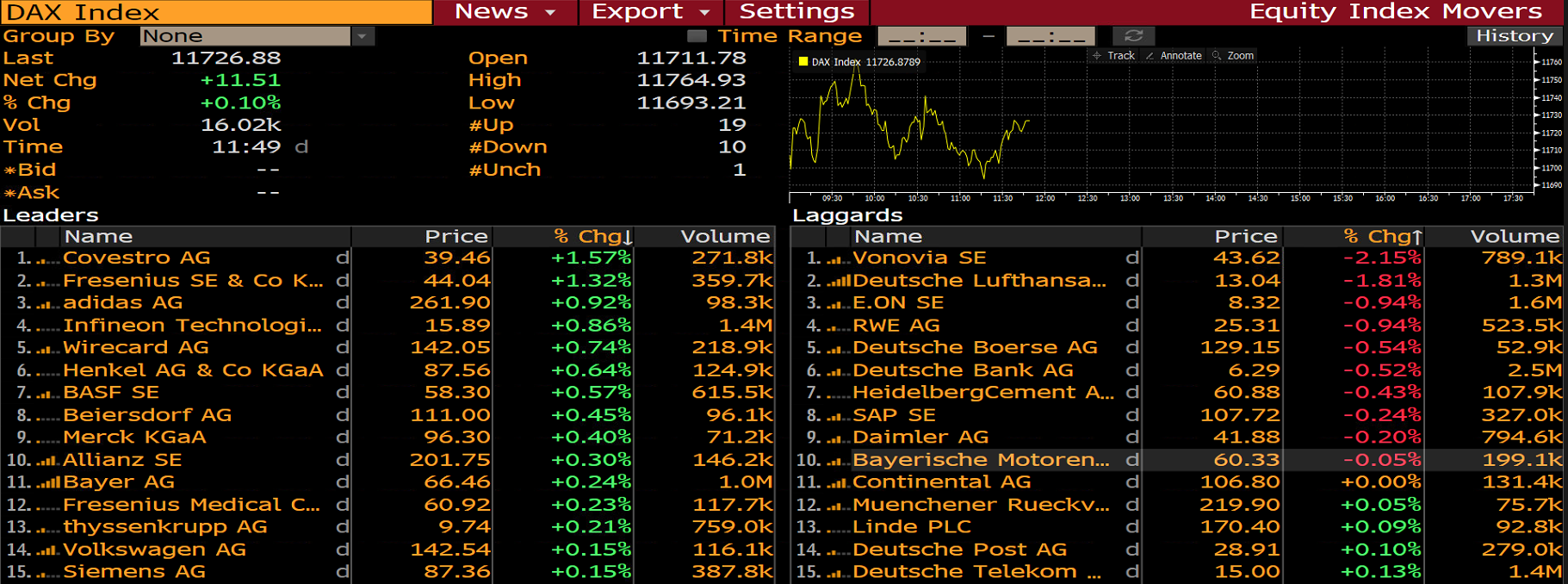
Task: Select Fresenius Medical Care row
Action: [x=387, y=505]
